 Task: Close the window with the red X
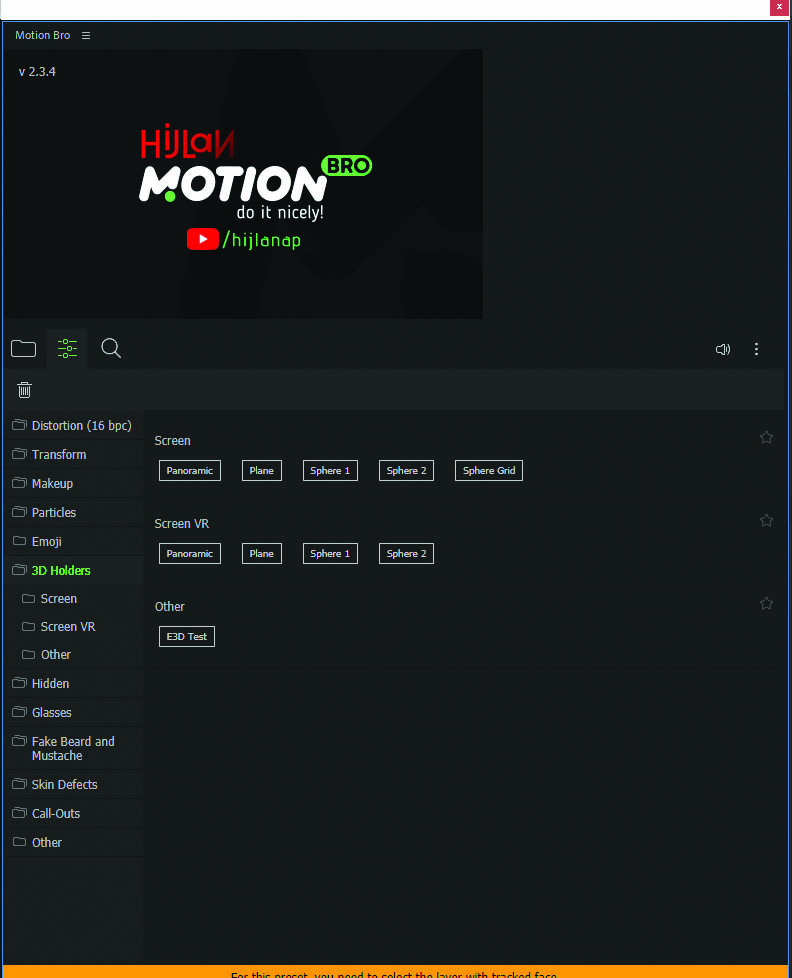point(779,7)
